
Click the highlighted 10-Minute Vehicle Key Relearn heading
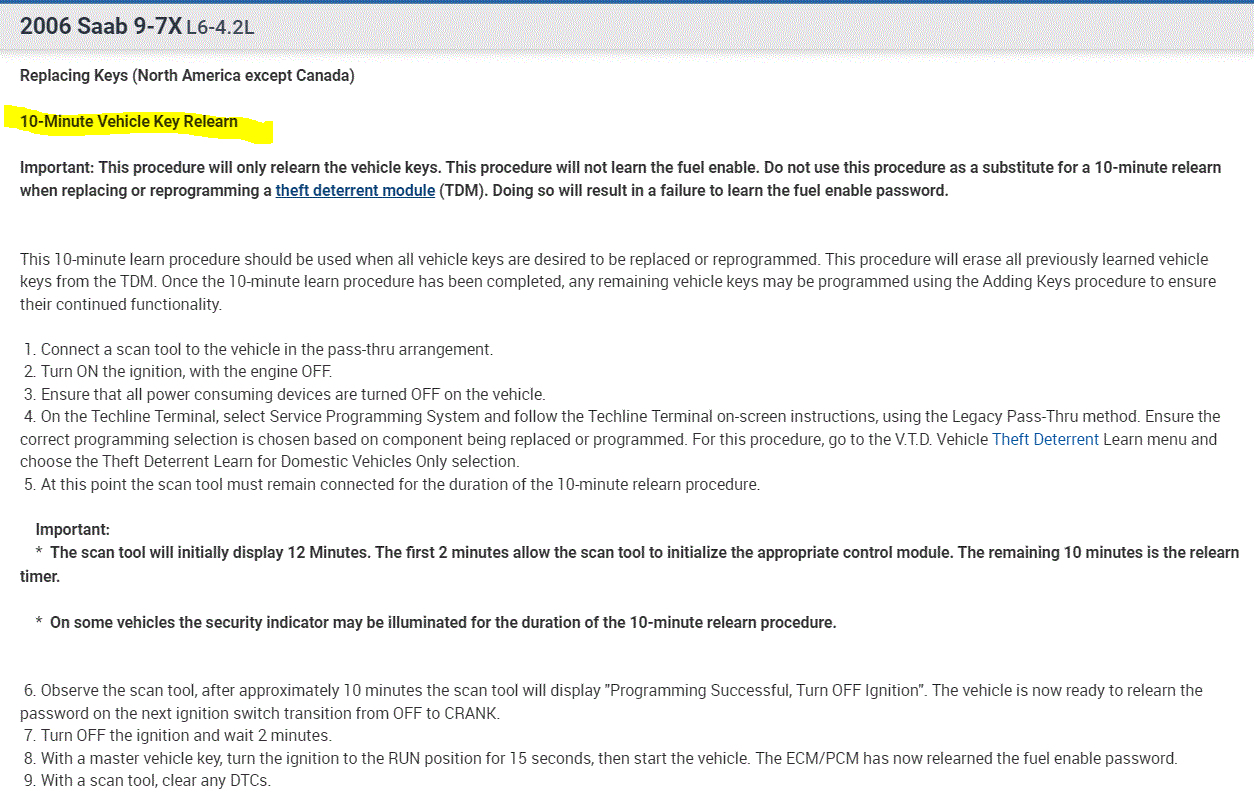pyautogui.click(x=129, y=122)
